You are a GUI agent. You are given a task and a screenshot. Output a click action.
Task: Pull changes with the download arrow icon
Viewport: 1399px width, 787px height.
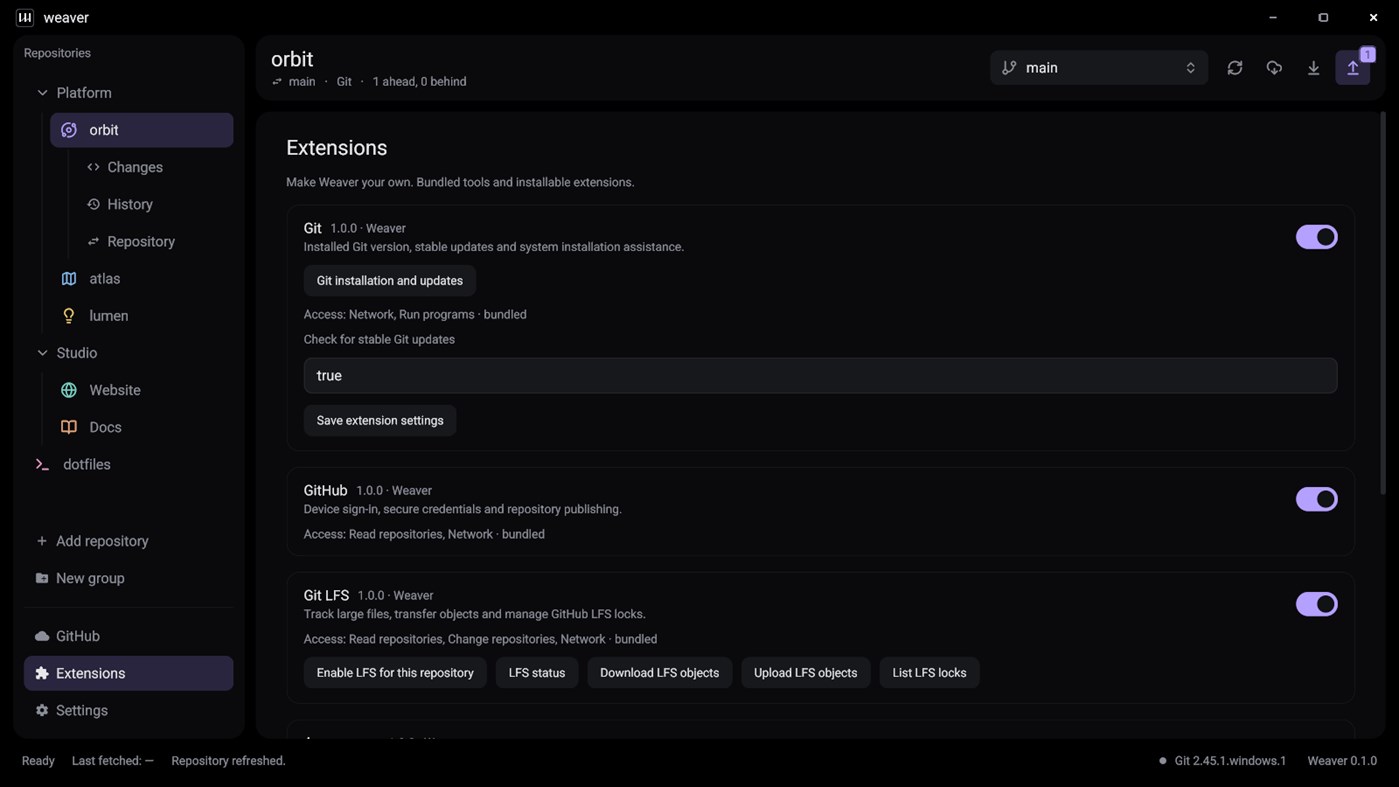pos(1313,68)
